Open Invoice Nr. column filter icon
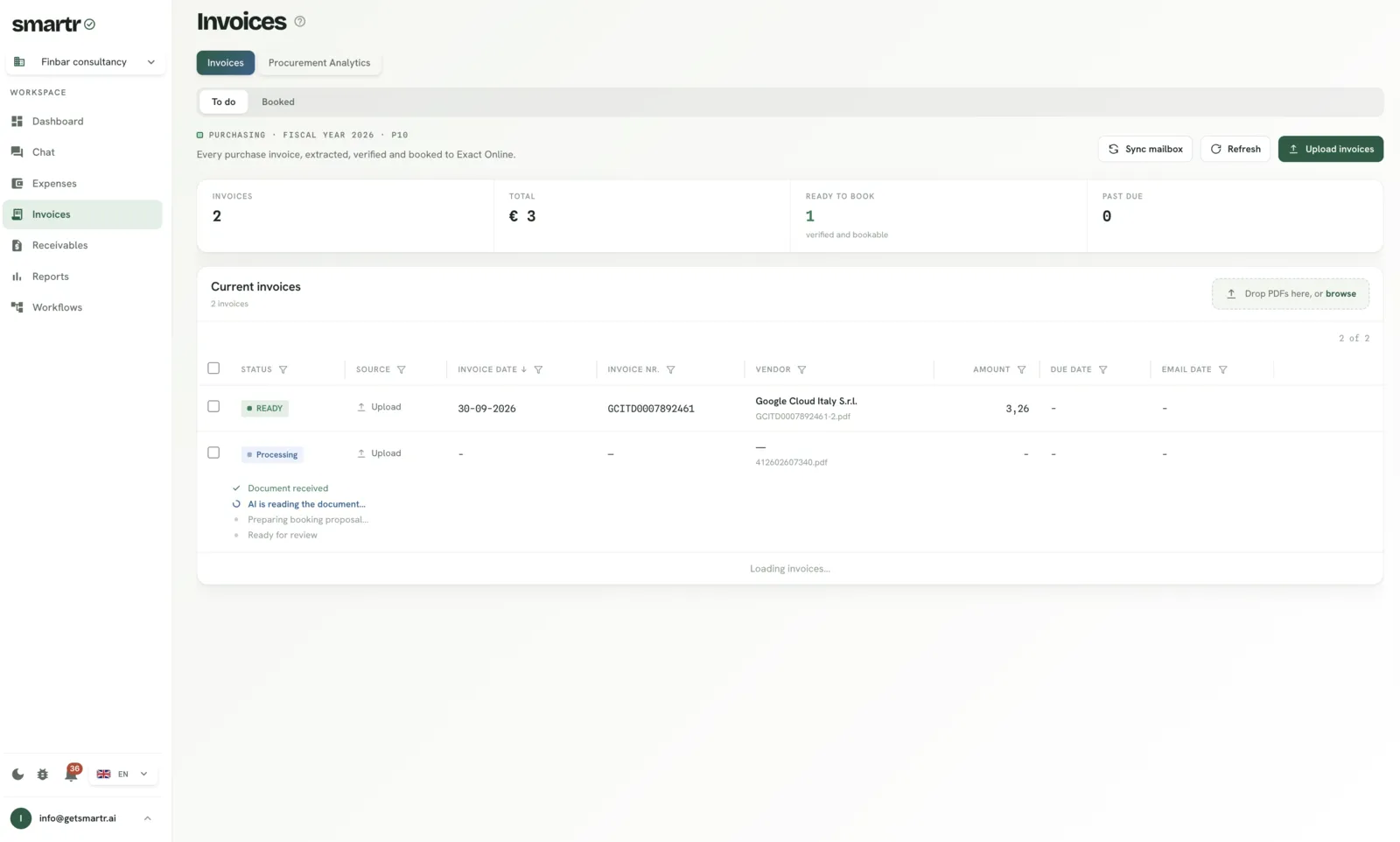The image size is (1400, 842). tap(670, 369)
